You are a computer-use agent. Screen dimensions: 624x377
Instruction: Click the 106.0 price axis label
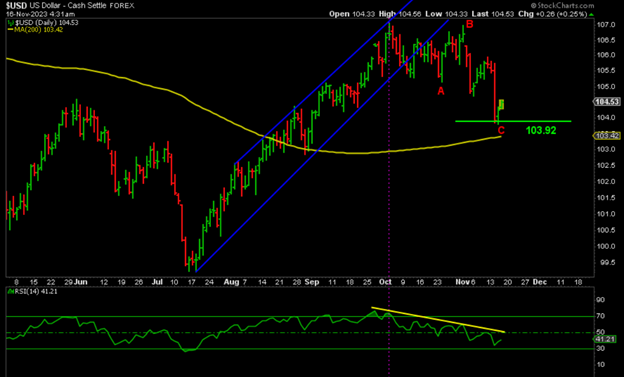[606, 55]
